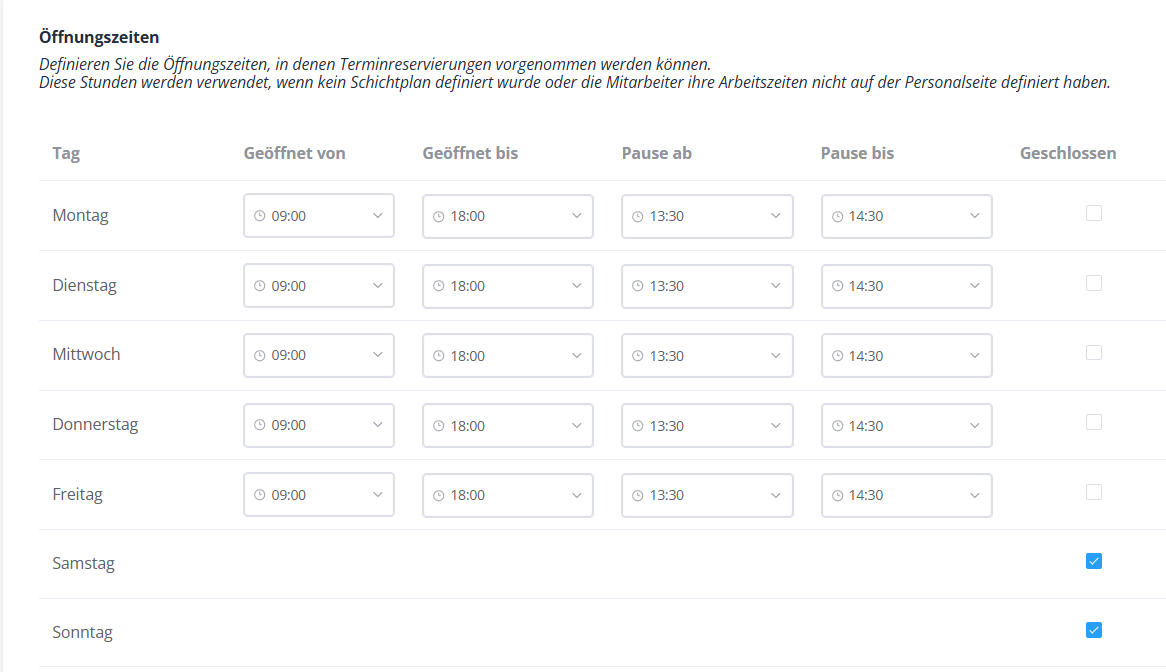This screenshot has width=1166, height=672.
Task: Click clock icon in Freitag Pause ab field
Action: (x=638, y=495)
